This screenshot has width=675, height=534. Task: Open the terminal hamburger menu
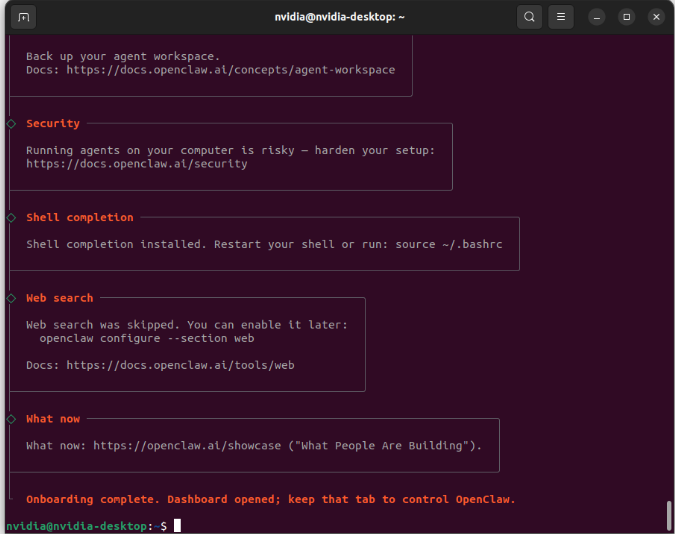pos(560,17)
